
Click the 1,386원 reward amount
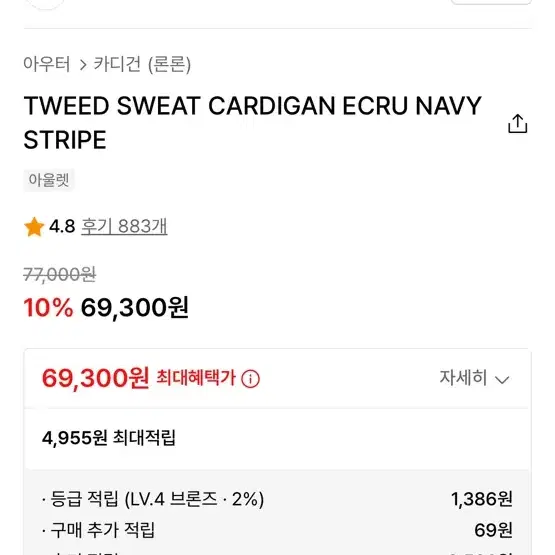(x=482, y=499)
